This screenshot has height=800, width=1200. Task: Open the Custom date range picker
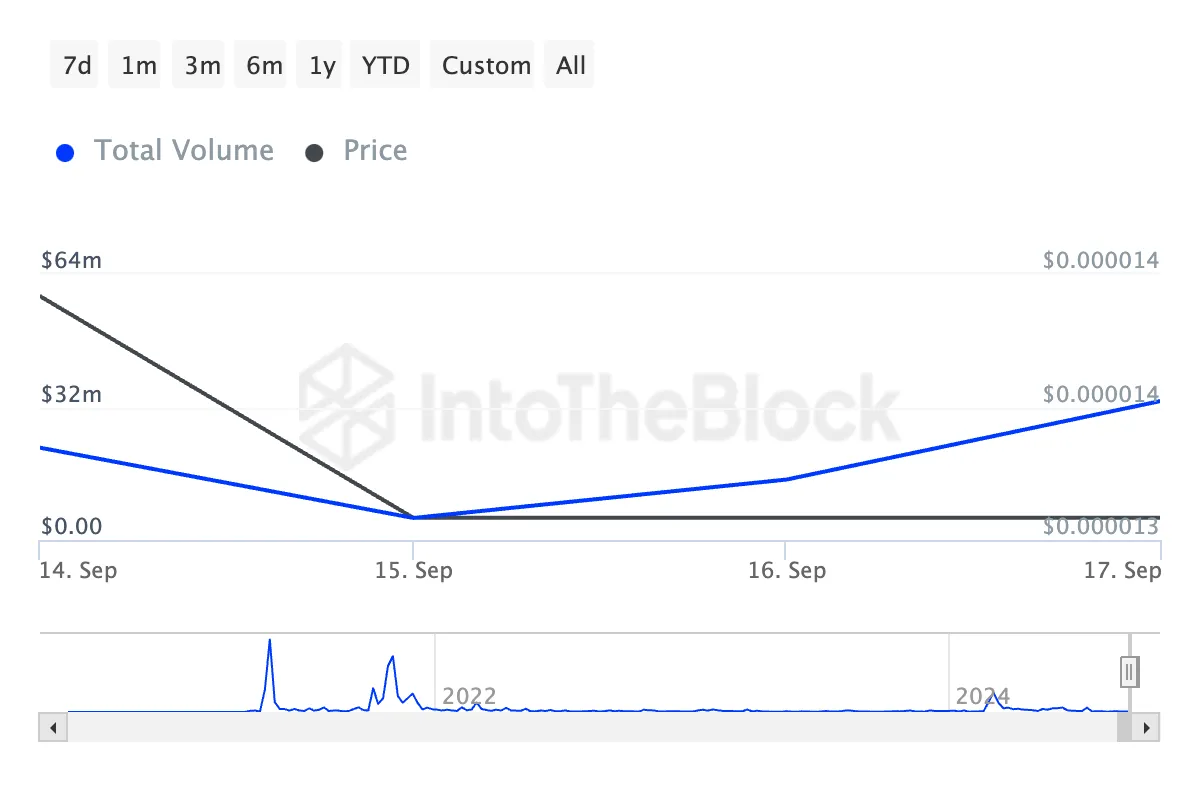(x=487, y=66)
